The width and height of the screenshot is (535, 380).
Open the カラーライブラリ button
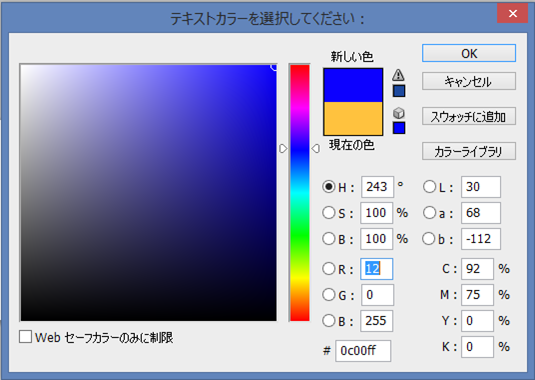469,151
